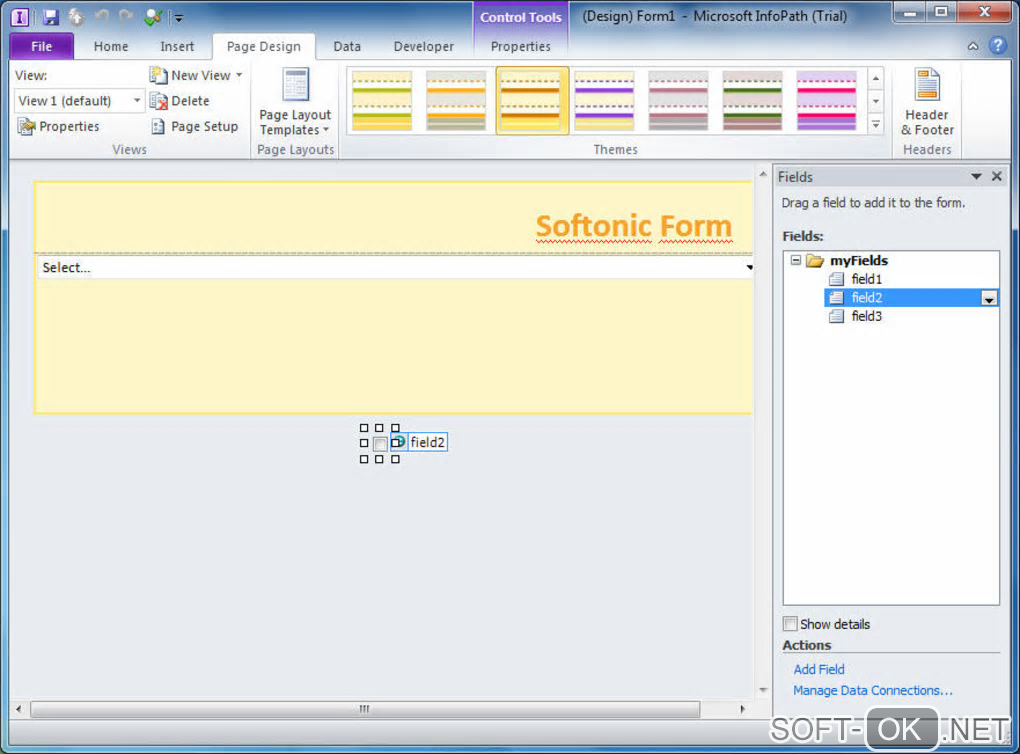The width and height of the screenshot is (1020, 754).
Task: Select the orange and grey theme swatch
Action: tap(456, 101)
